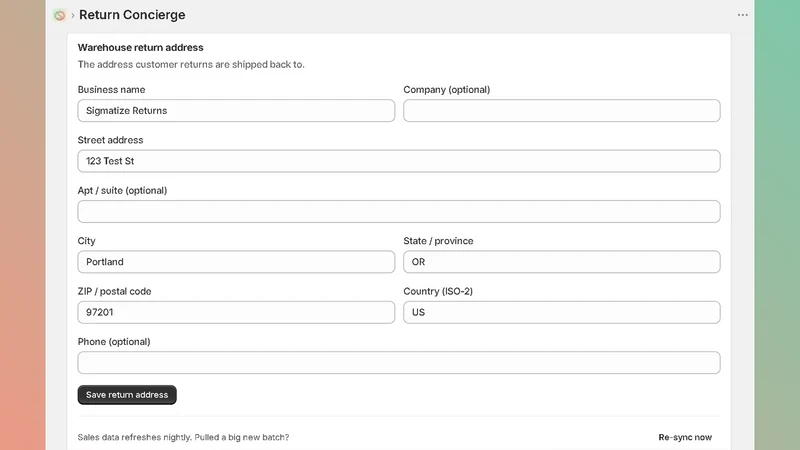Click the breadcrumb chevron before Return Concierge
The width and height of the screenshot is (800, 450).
coord(72,15)
